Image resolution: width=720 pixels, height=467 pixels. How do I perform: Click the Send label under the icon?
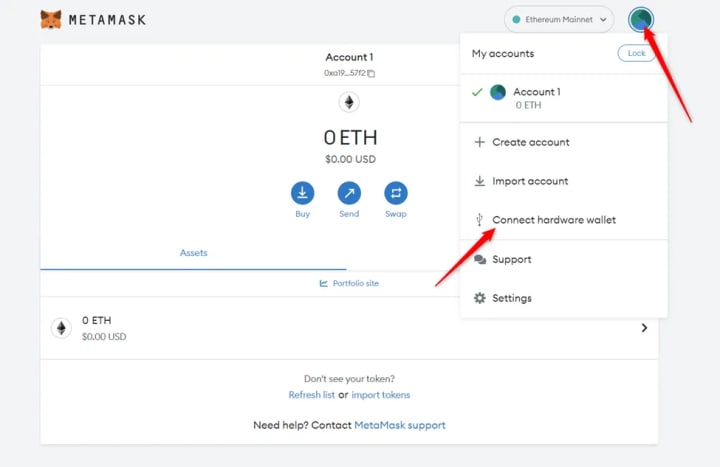[349, 214]
